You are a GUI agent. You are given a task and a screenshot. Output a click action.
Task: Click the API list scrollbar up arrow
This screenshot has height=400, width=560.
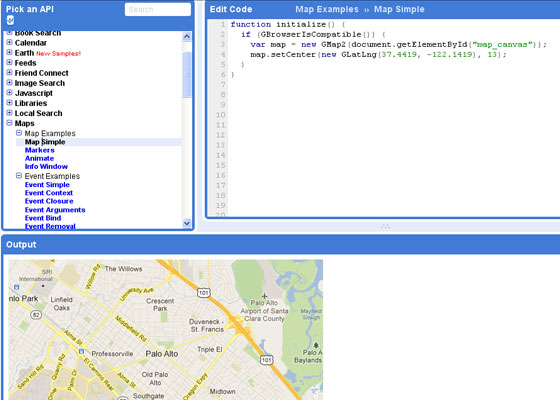pyautogui.click(x=186, y=36)
